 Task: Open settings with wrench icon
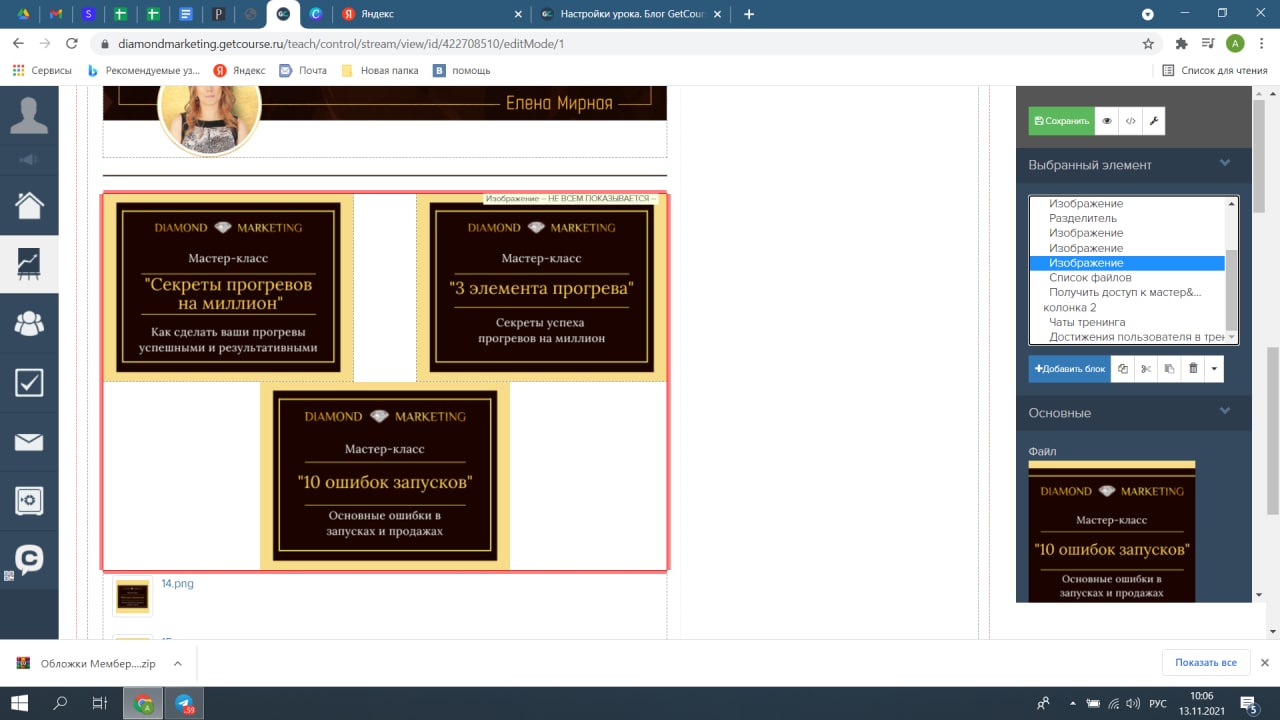pos(1153,121)
